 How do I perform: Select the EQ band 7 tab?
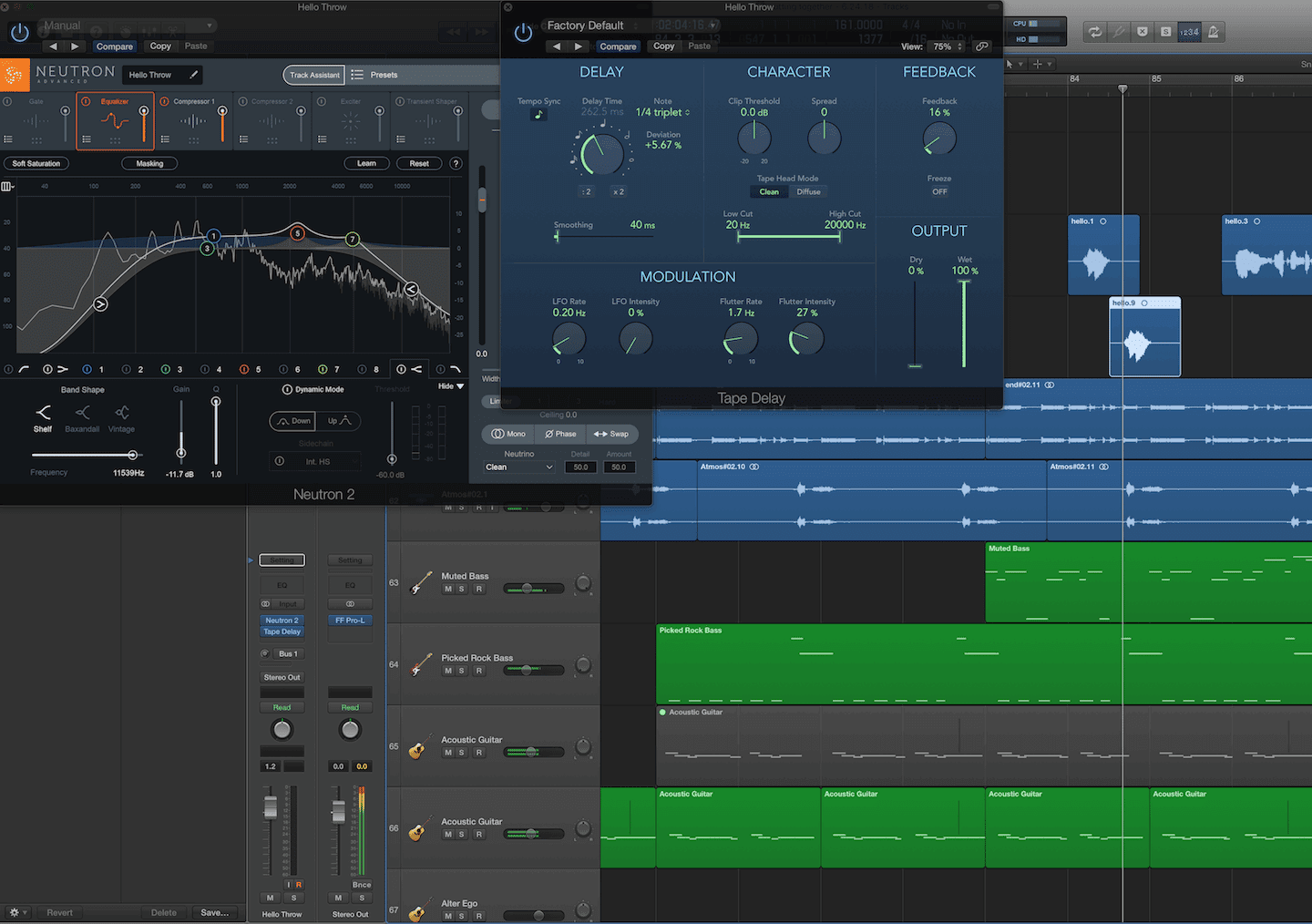(x=336, y=369)
